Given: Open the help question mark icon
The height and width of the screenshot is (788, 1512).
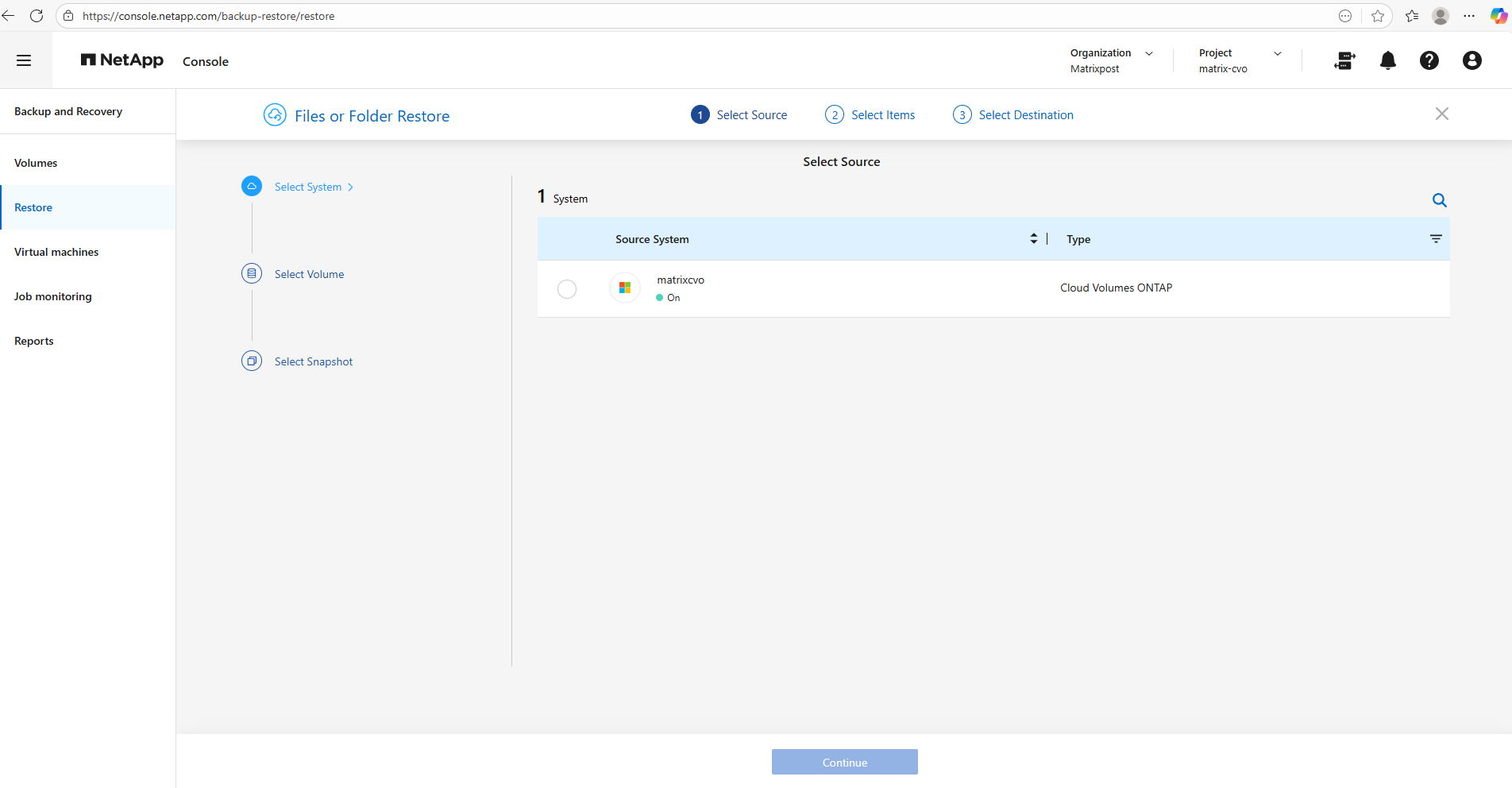Looking at the screenshot, I should tap(1429, 60).
